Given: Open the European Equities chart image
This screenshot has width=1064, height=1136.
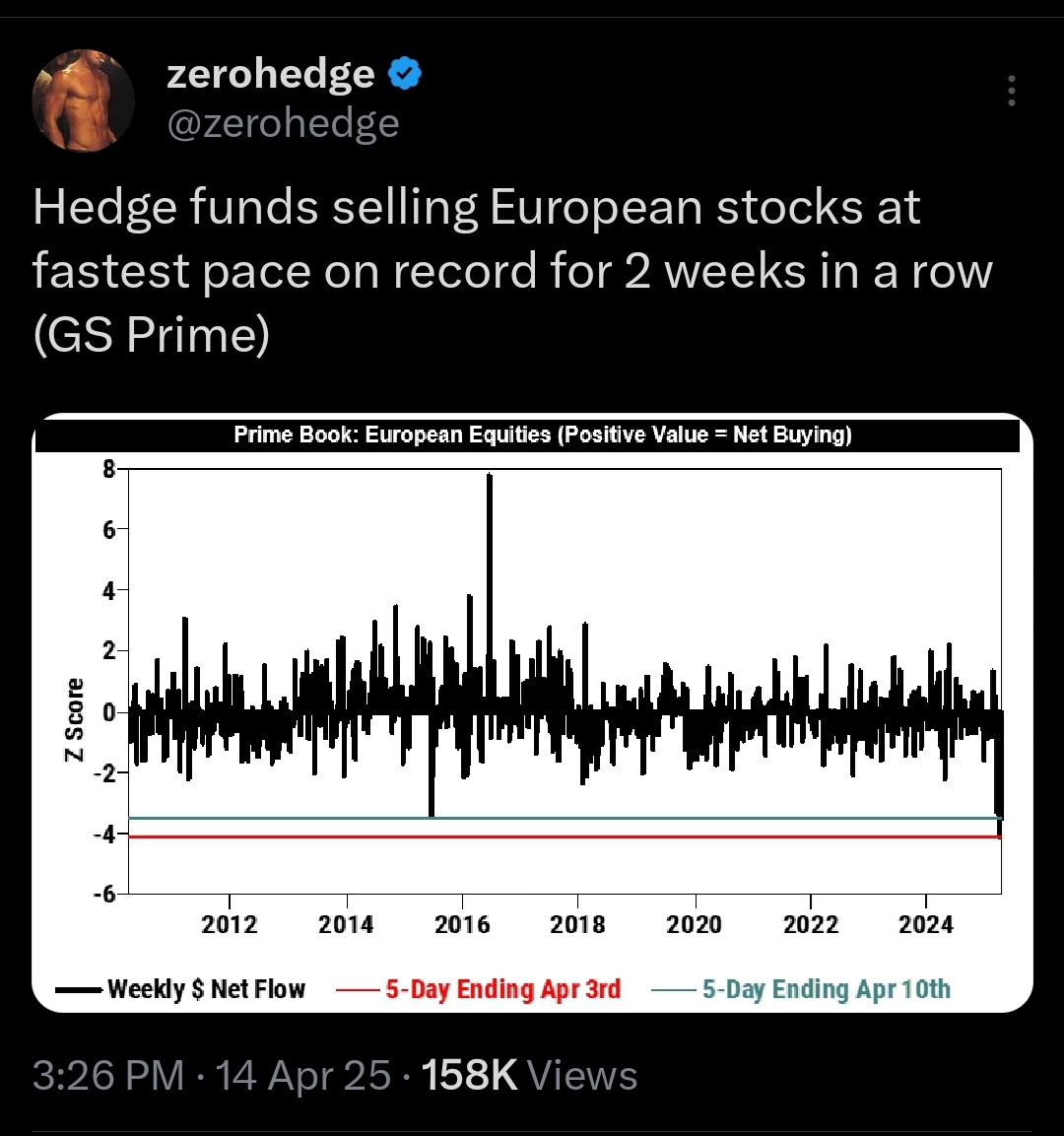Looking at the screenshot, I should click(x=532, y=712).
